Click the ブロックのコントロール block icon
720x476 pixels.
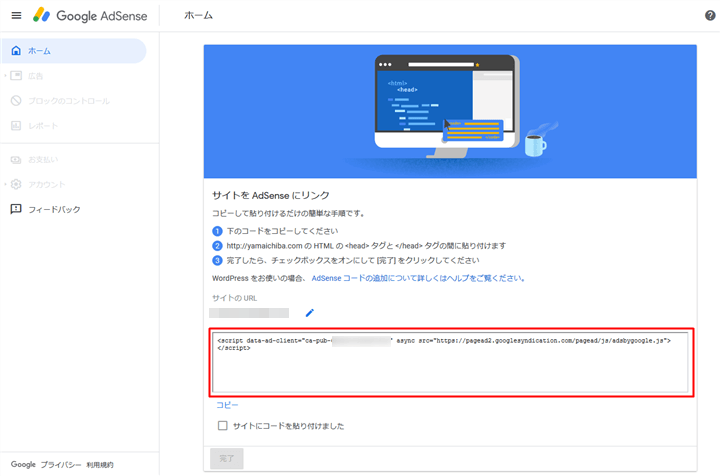pyautogui.click(x=16, y=101)
